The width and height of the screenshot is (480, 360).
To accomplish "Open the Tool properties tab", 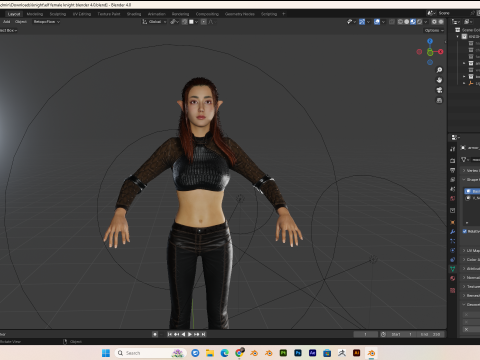I will tap(452, 149).
